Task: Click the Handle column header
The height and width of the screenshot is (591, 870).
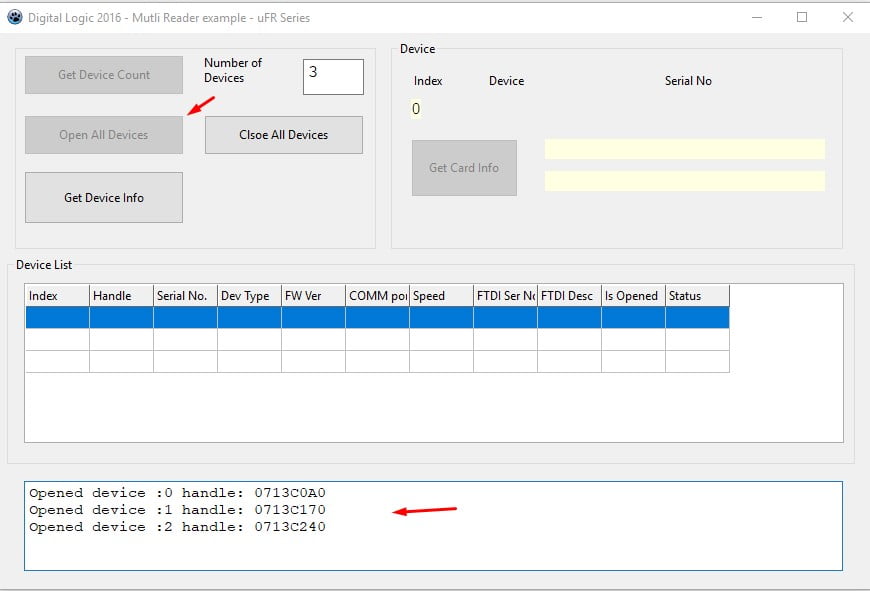Action: [121, 296]
